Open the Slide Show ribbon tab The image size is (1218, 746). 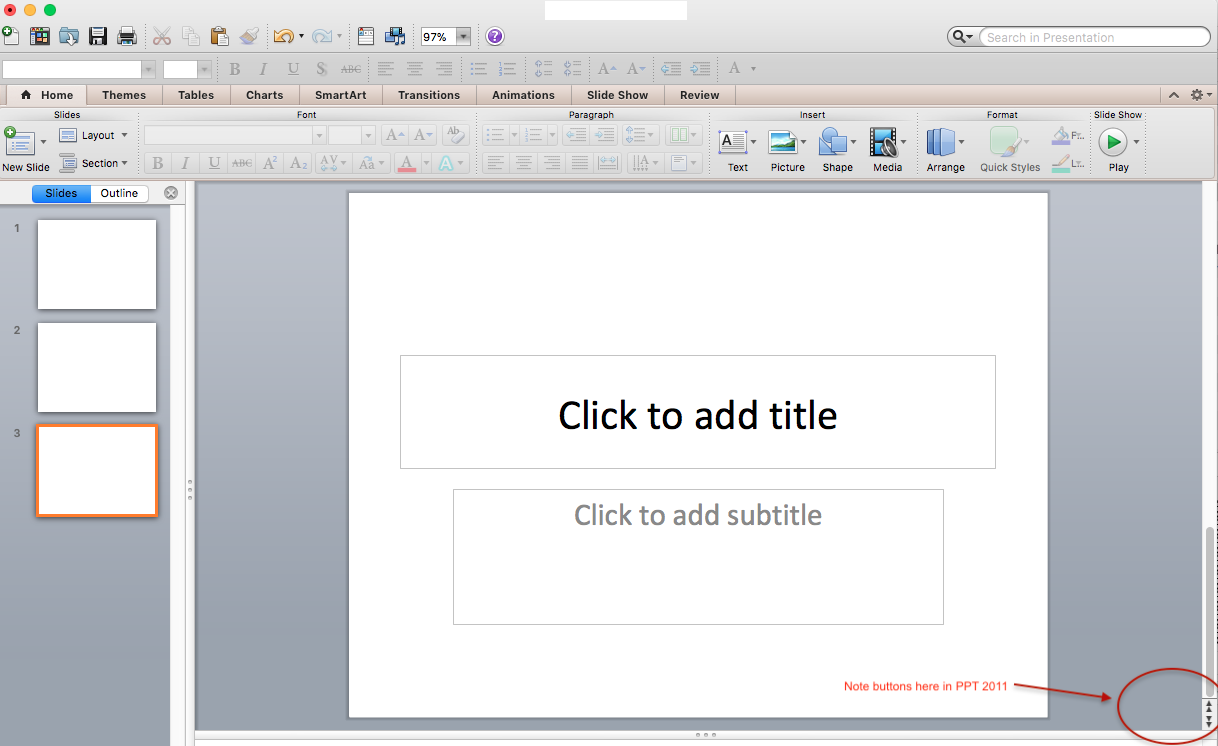[617, 95]
